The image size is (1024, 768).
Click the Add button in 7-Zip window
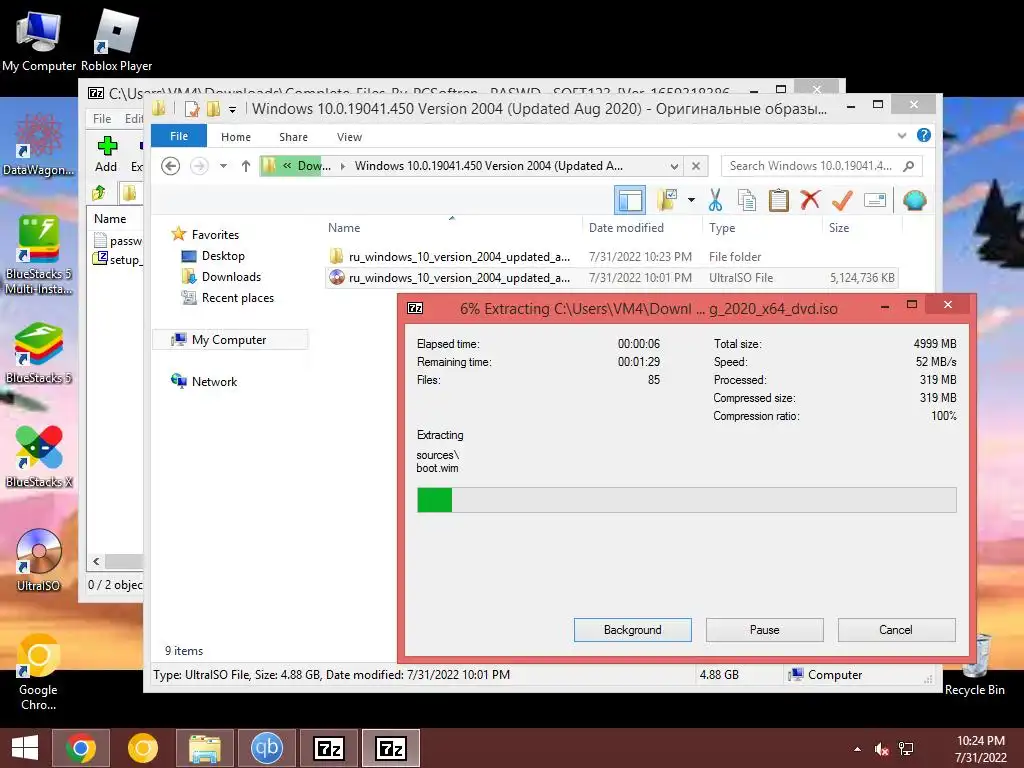coord(106,154)
